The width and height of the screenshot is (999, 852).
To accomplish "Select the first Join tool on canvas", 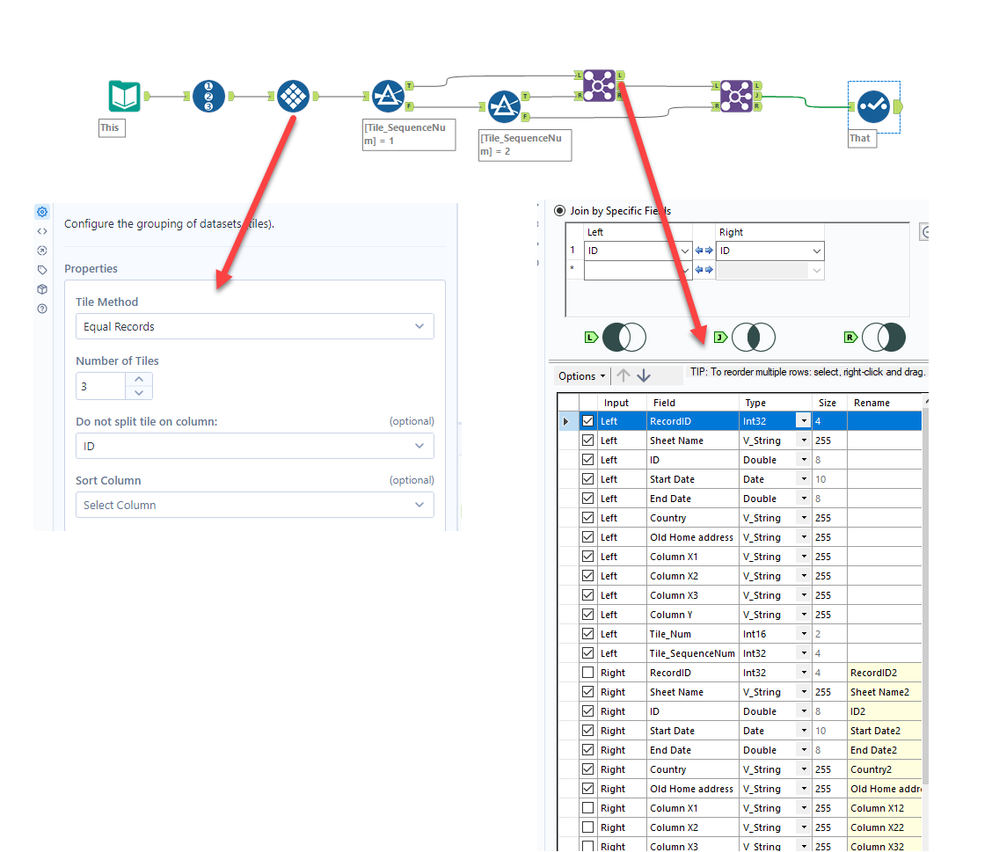I will coord(599,85).
